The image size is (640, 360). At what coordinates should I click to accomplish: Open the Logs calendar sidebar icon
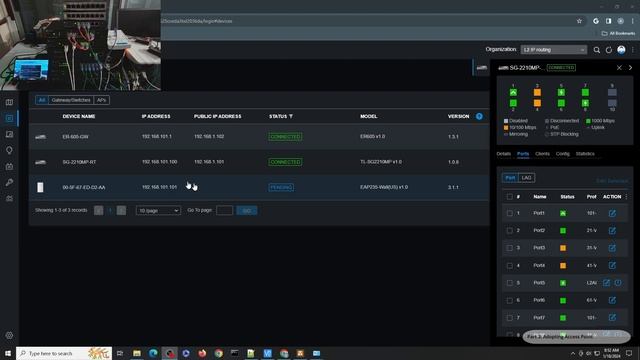click(9, 167)
